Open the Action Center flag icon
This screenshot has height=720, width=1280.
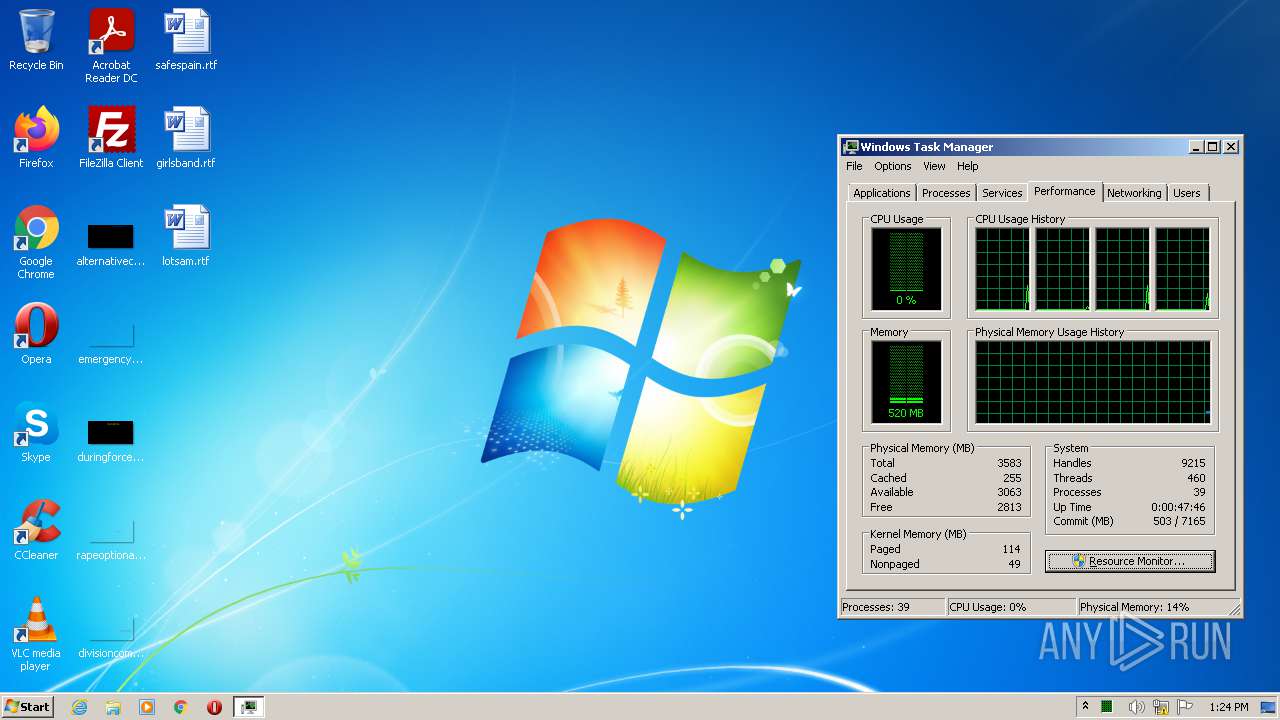(1186, 707)
